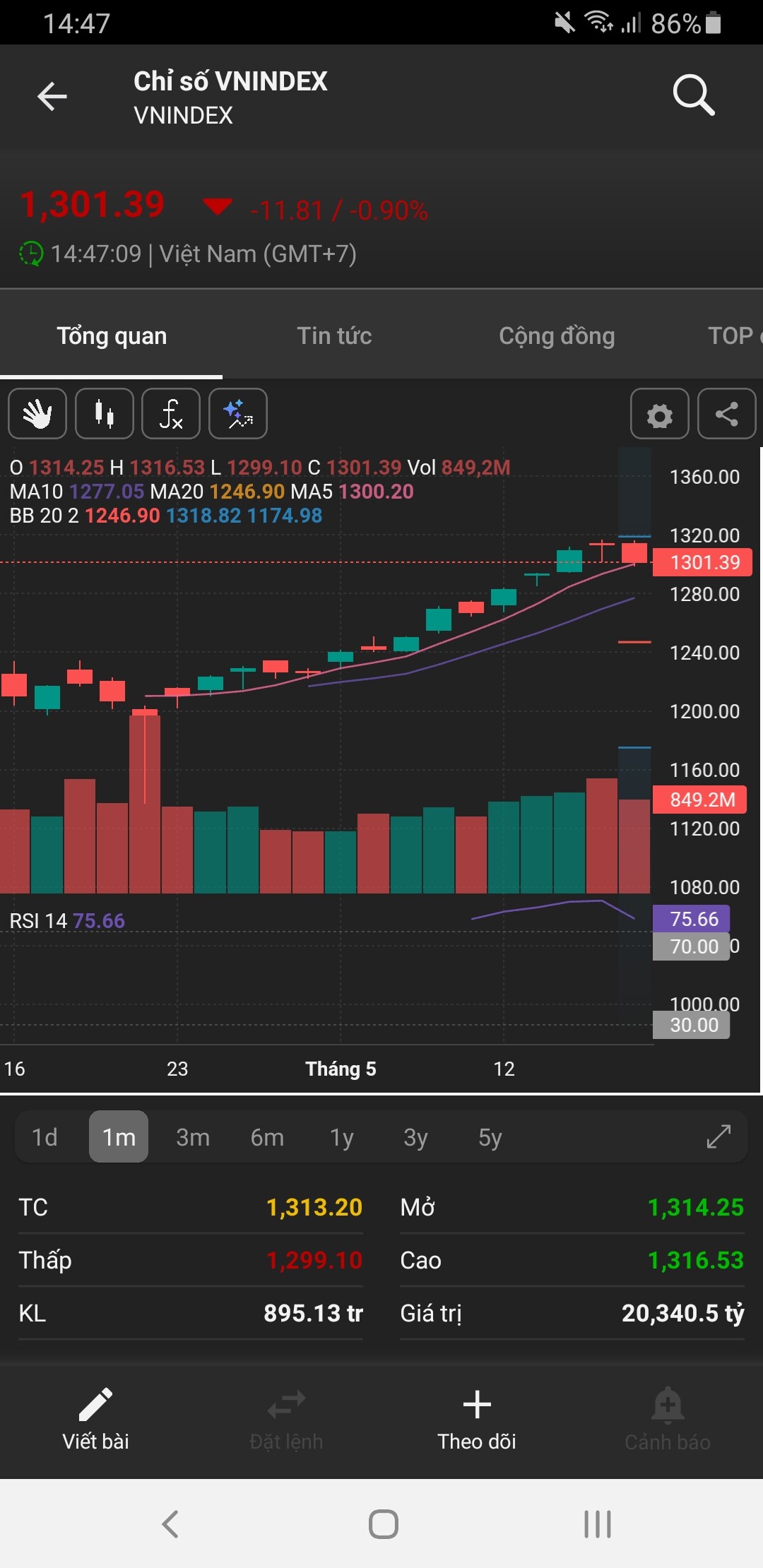Tap the RSI 75.66 axis label
Image resolution: width=763 pixels, height=1568 pixels.
(x=691, y=919)
